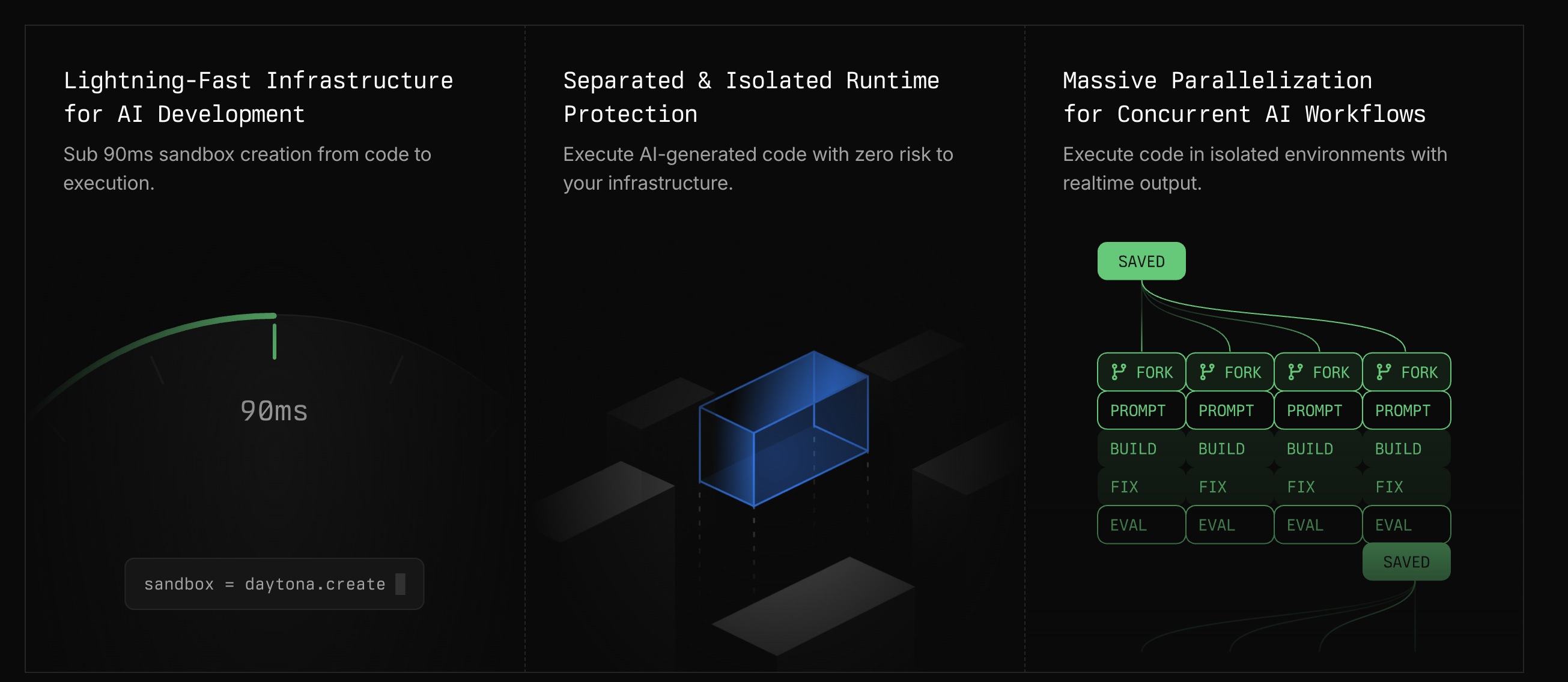Click the second BUILD cell
The image size is (1568, 682).
1230,448
